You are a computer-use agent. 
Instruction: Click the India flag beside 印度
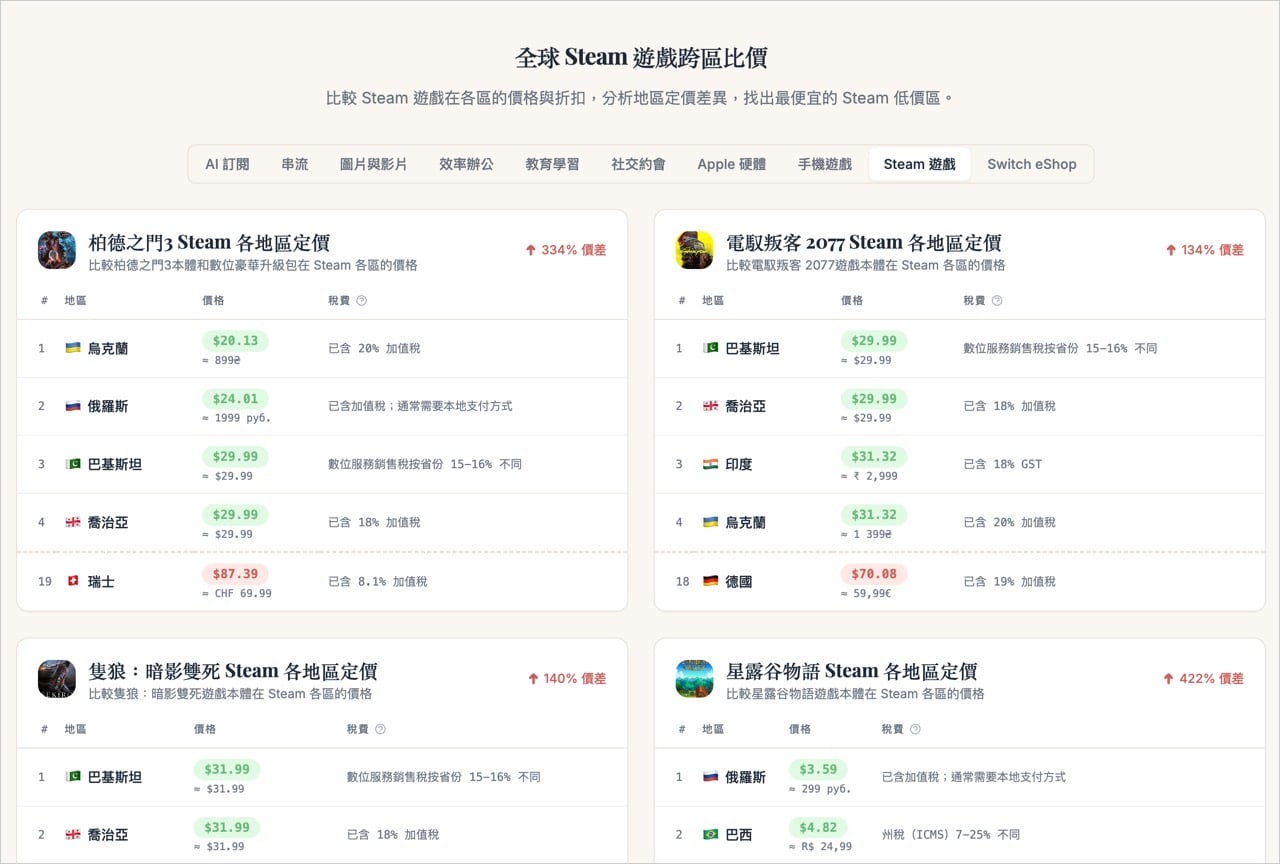point(710,464)
